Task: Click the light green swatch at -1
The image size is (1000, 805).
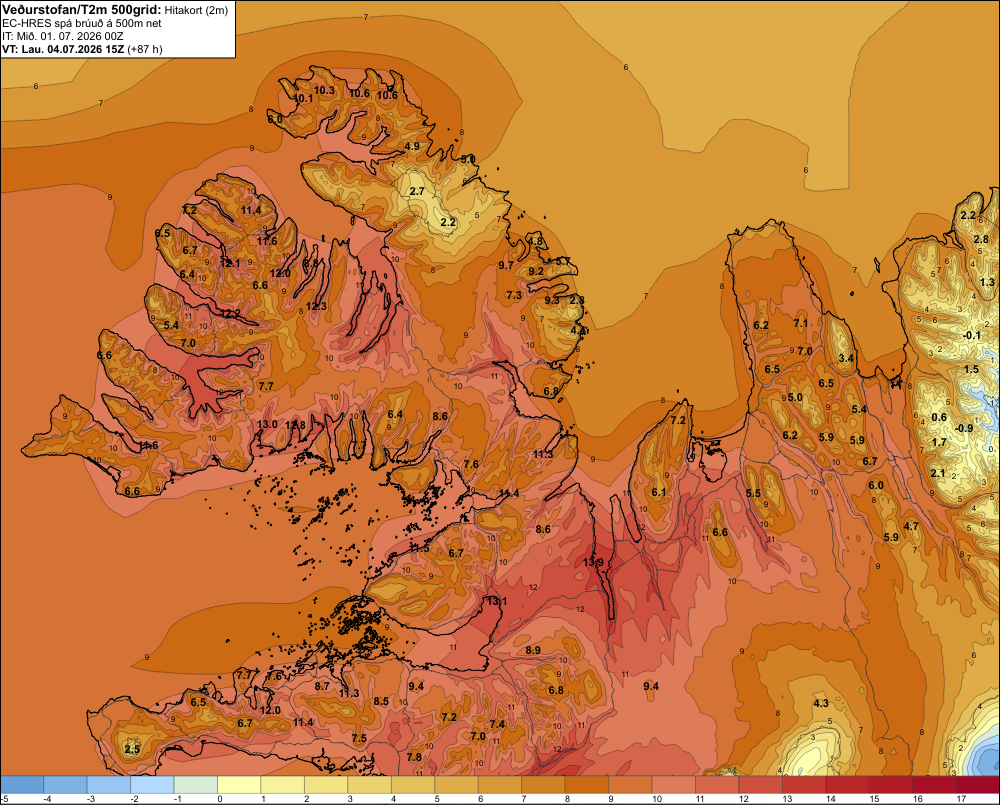Action: [x=196, y=784]
